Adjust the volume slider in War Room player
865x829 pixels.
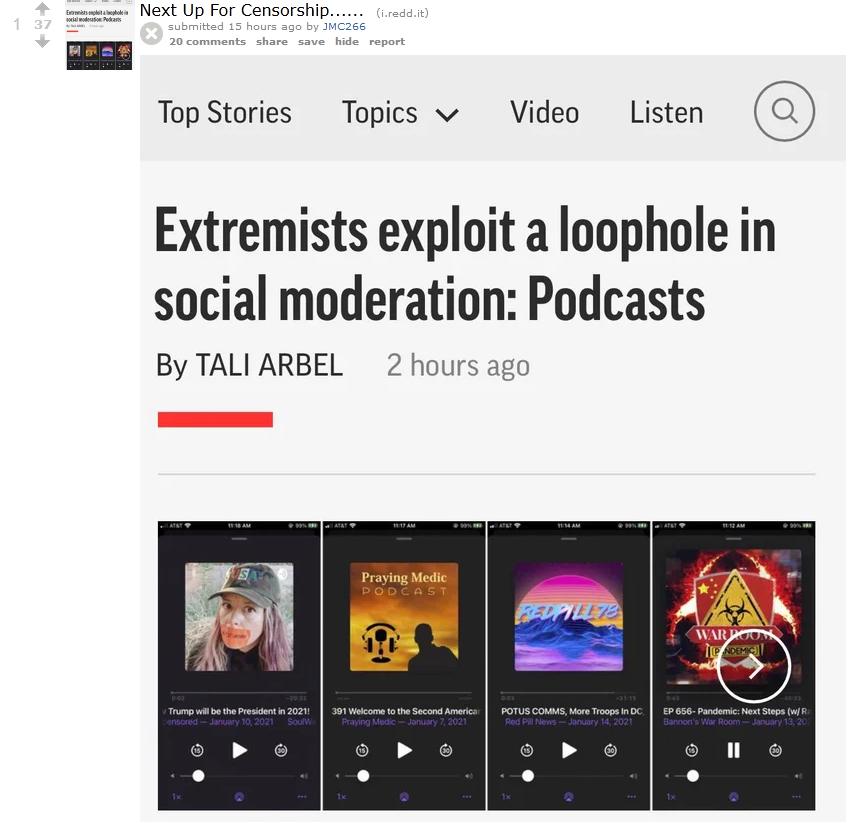click(733, 776)
